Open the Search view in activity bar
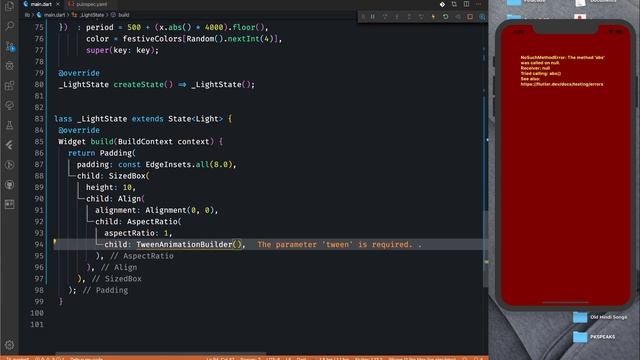The height and width of the screenshot is (360, 640). coord(9,26)
